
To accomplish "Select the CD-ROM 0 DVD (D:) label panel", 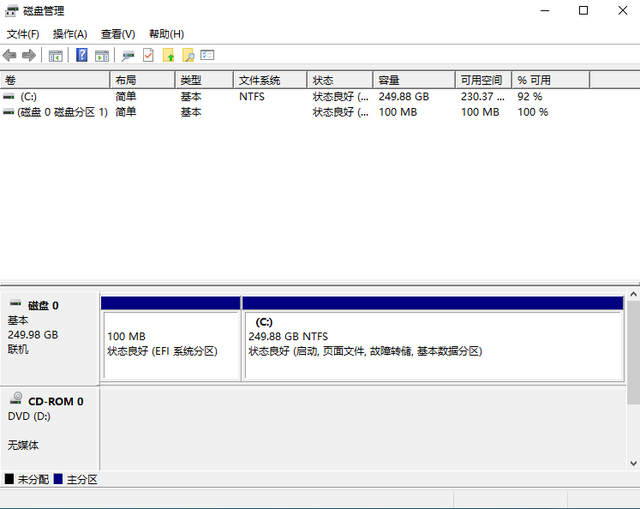I will pos(49,429).
